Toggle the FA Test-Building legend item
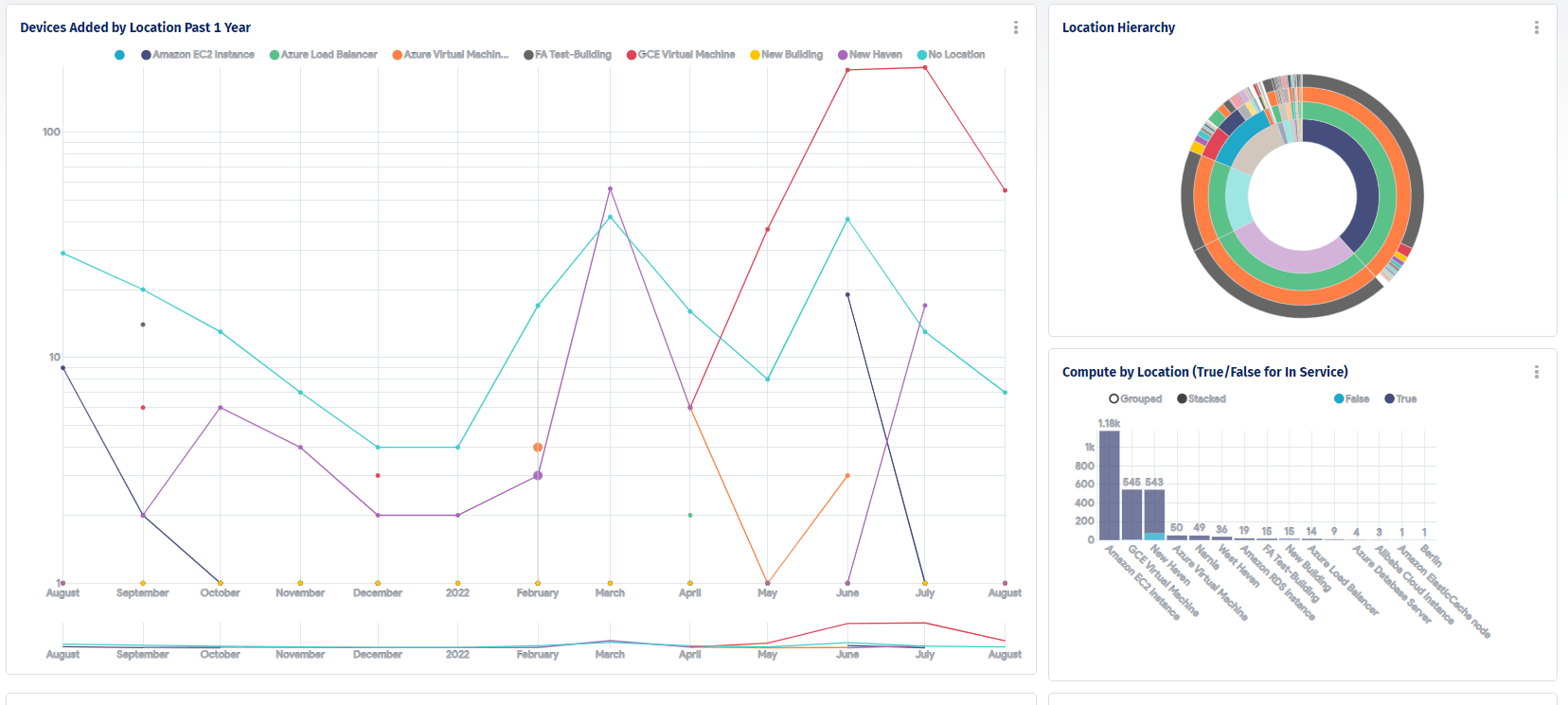This screenshot has width=1568, height=705. 567,55
